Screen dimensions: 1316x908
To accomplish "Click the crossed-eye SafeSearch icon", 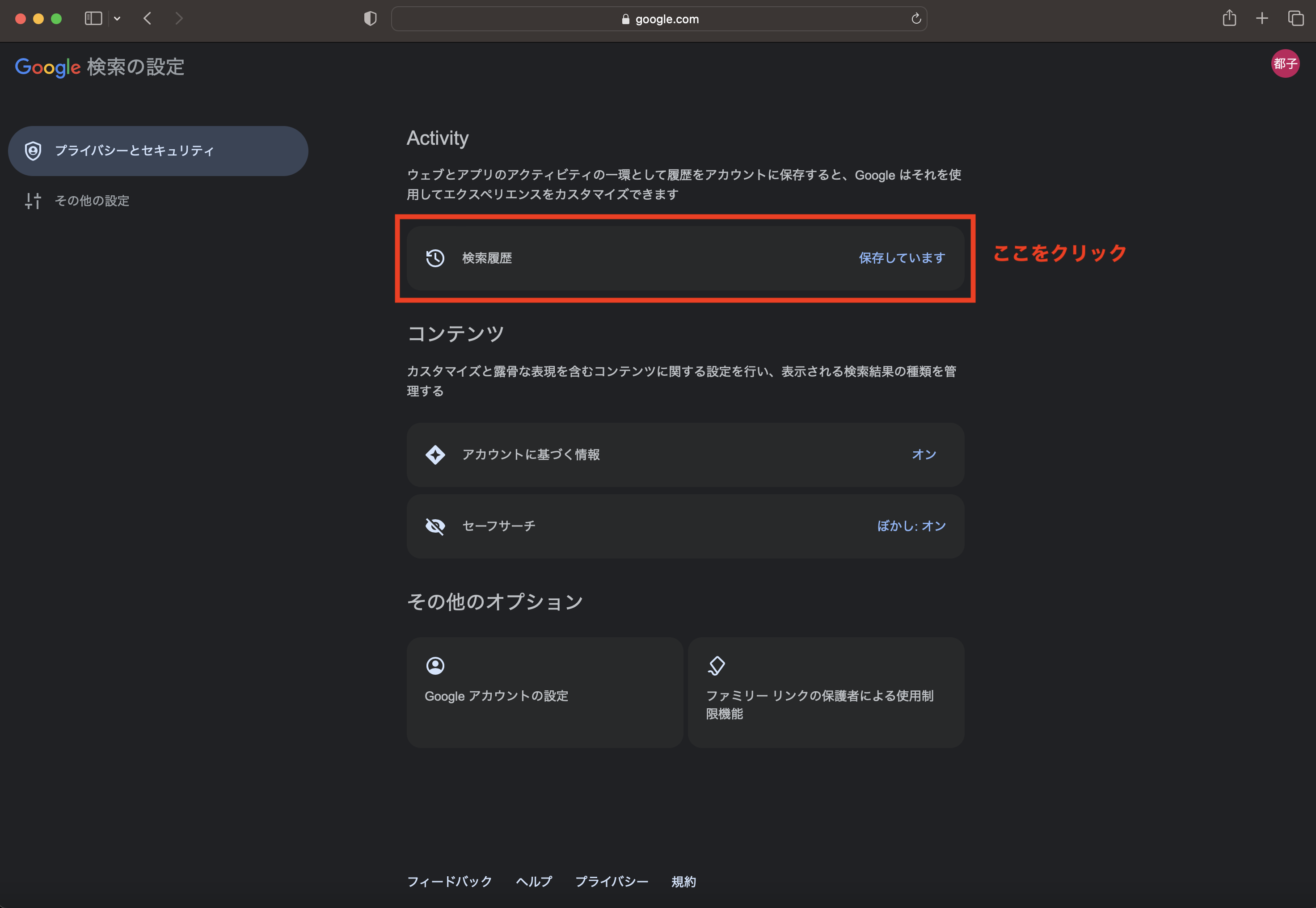I will [435, 526].
